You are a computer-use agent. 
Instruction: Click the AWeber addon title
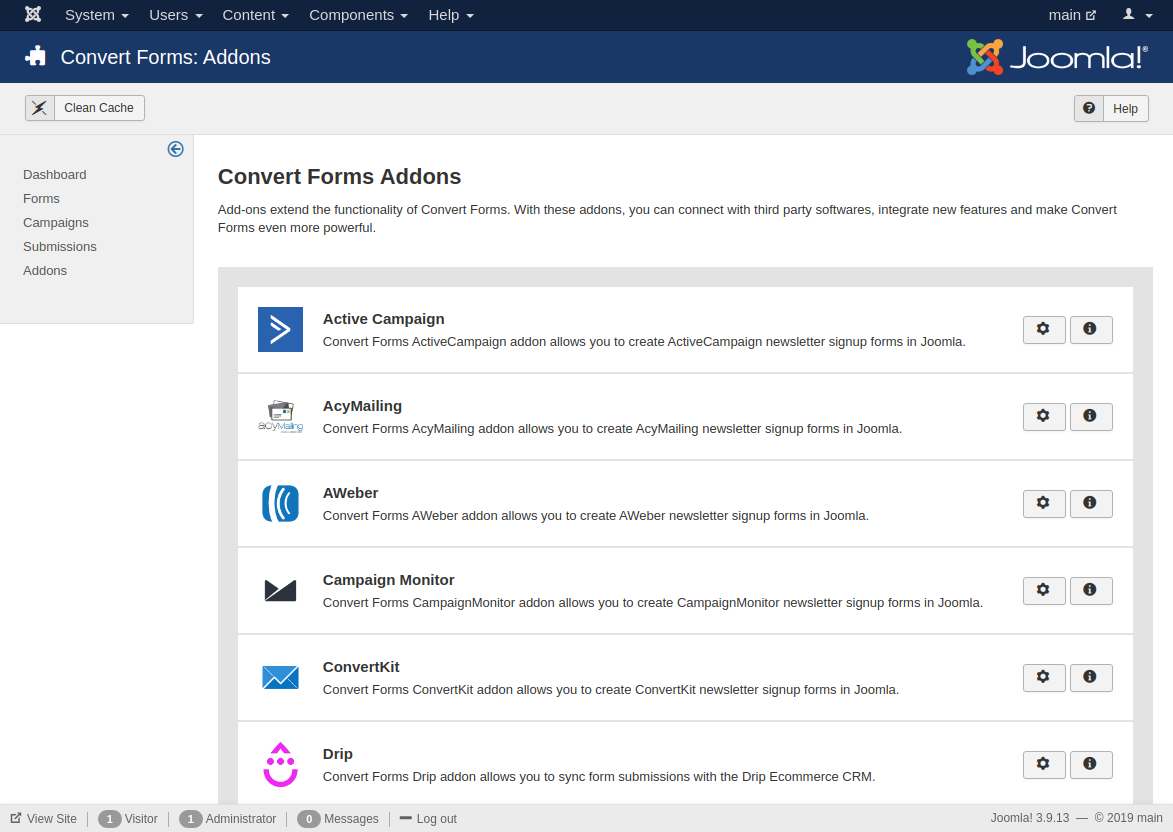350,492
